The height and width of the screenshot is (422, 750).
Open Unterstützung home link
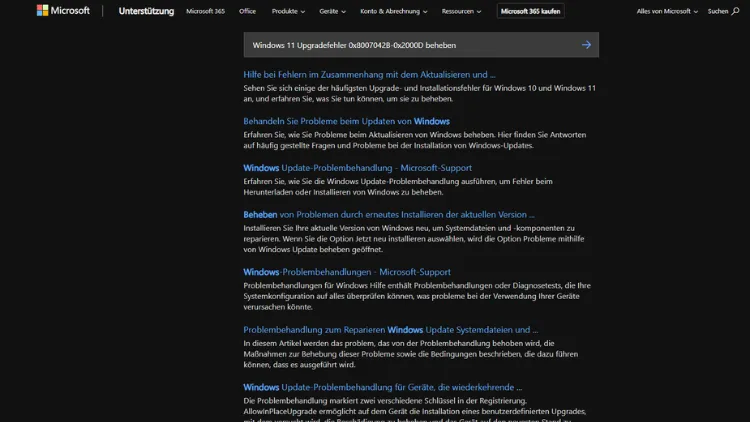point(146,11)
